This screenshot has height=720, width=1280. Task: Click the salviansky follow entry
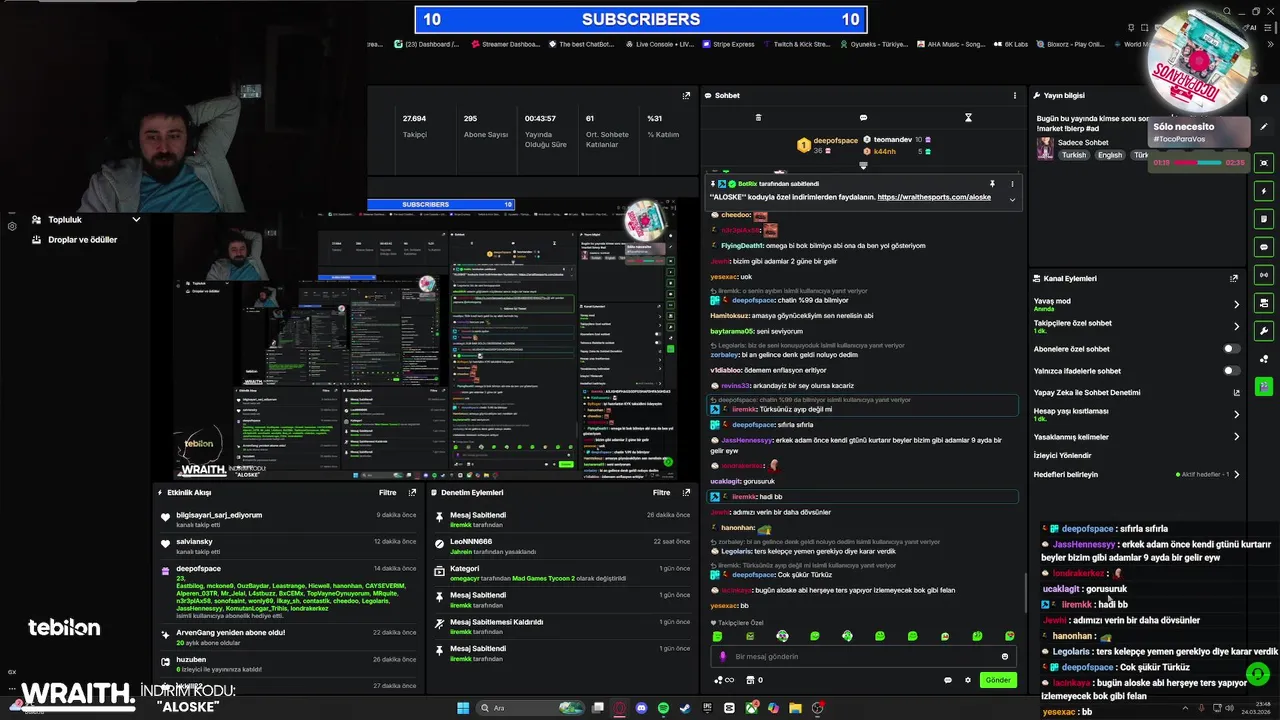288,546
